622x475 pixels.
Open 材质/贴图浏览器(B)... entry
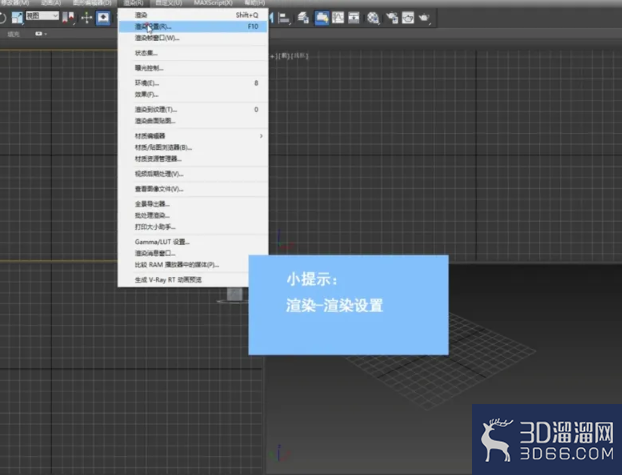click(x=193, y=147)
